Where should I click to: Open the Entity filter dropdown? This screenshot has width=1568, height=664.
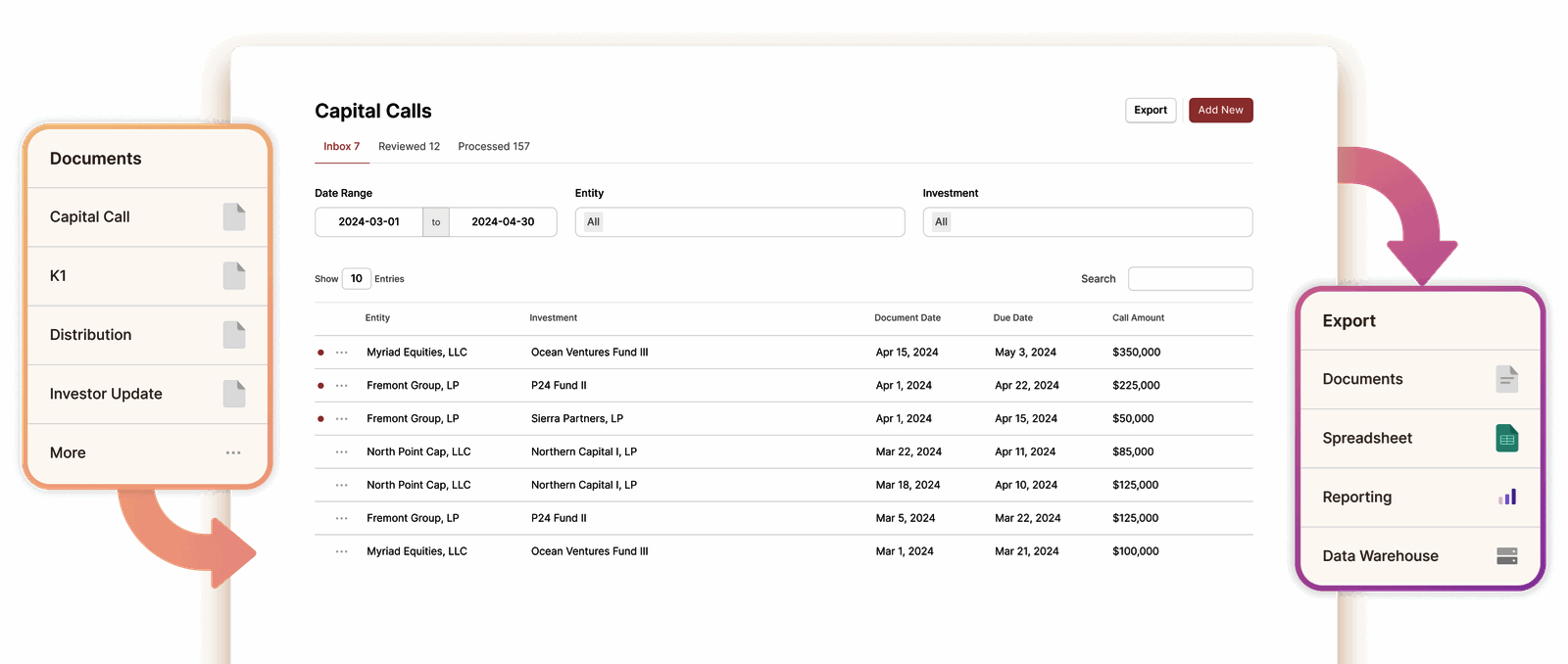point(740,222)
